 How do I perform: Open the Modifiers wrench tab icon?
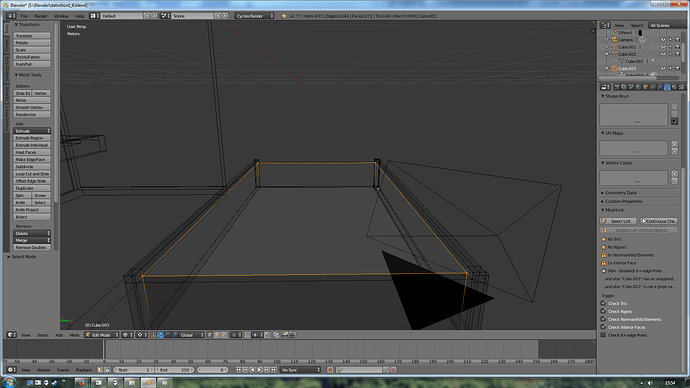coord(660,87)
